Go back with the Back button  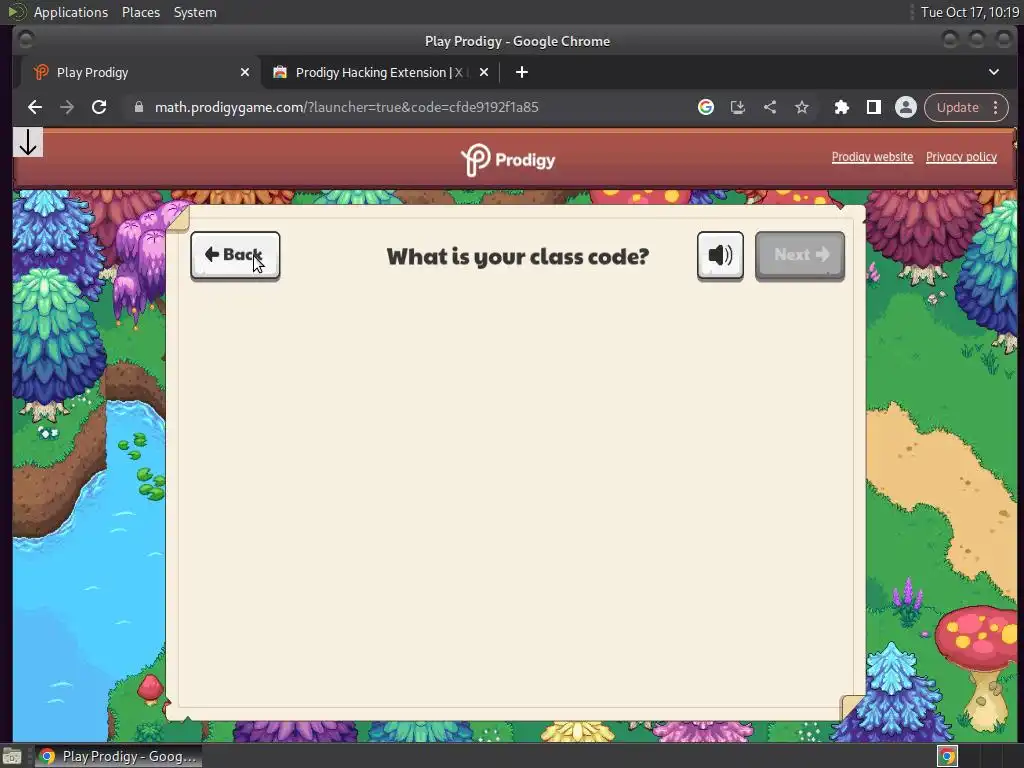tap(235, 255)
